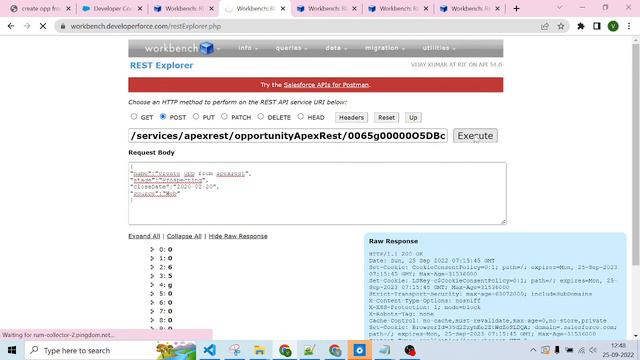Execute the REST request
640x360 pixels.
point(475,136)
